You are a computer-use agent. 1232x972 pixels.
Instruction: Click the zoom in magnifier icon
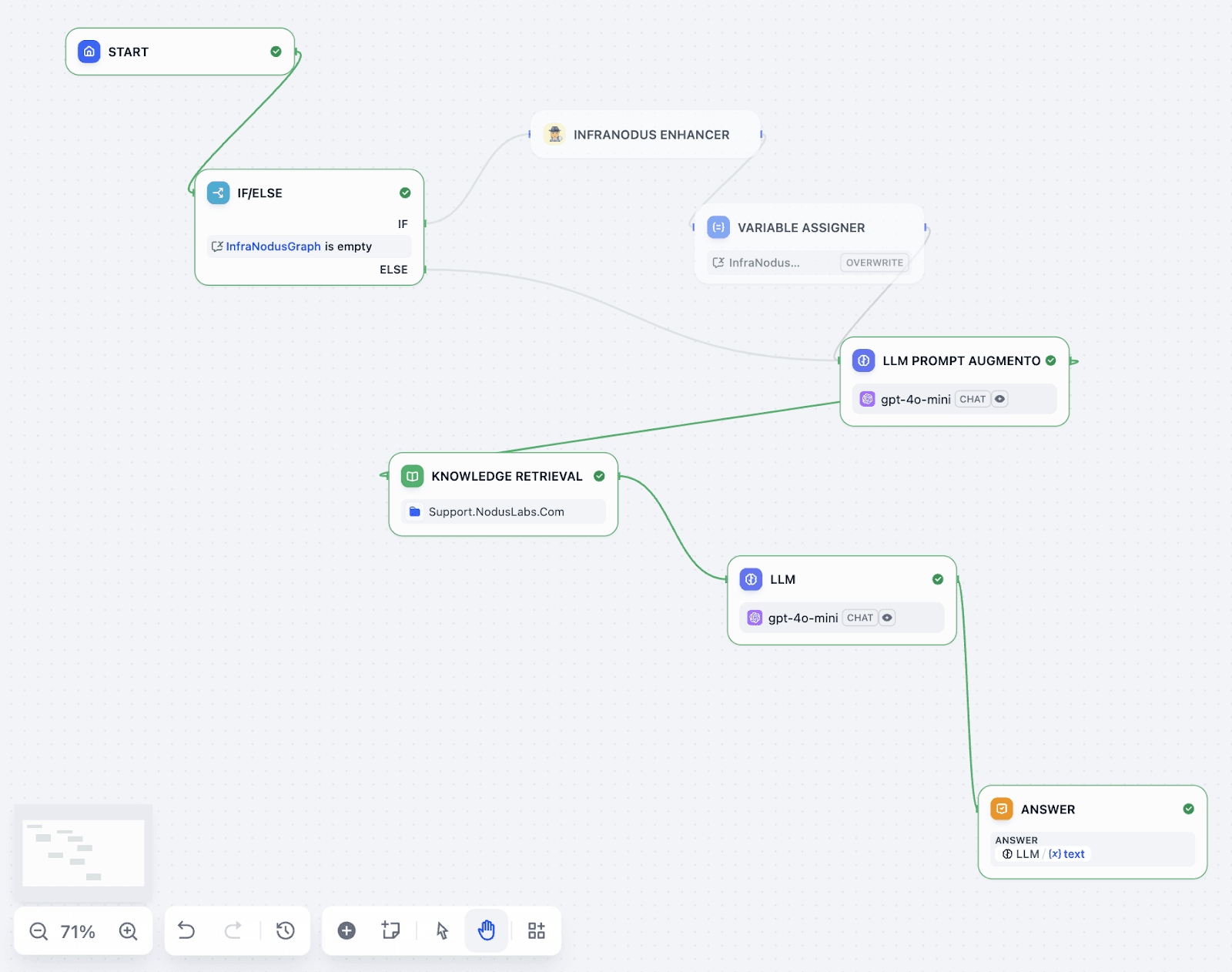[128, 931]
